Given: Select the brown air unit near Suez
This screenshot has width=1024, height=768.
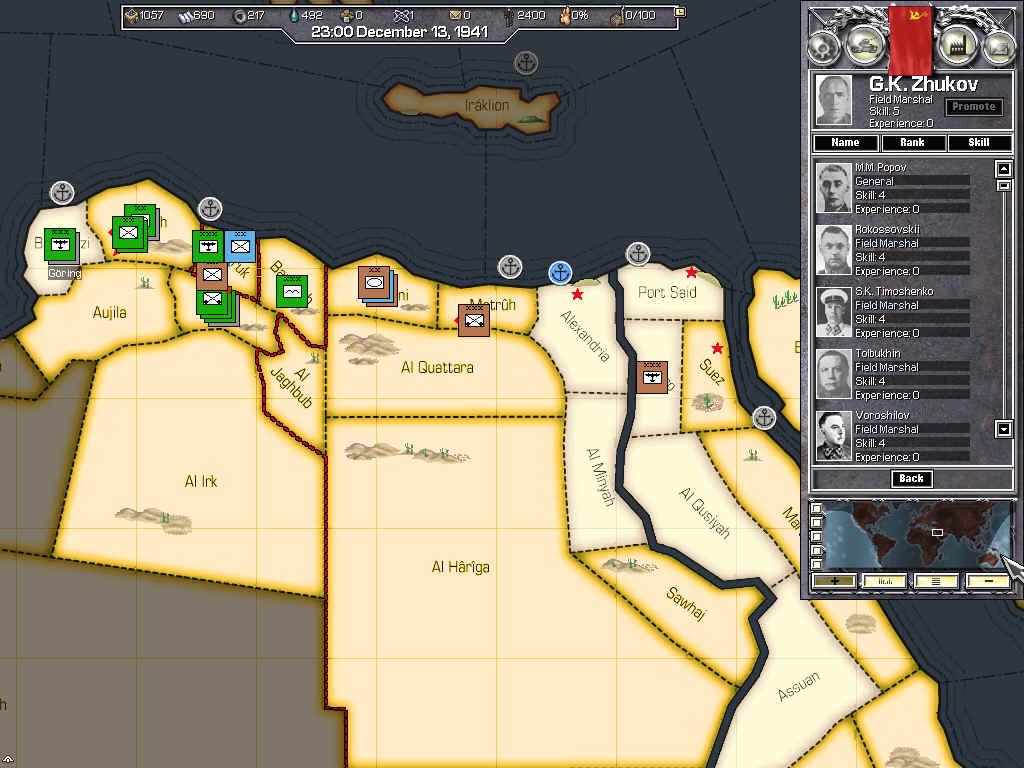Looking at the screenshot, I should tap(652, 377).
